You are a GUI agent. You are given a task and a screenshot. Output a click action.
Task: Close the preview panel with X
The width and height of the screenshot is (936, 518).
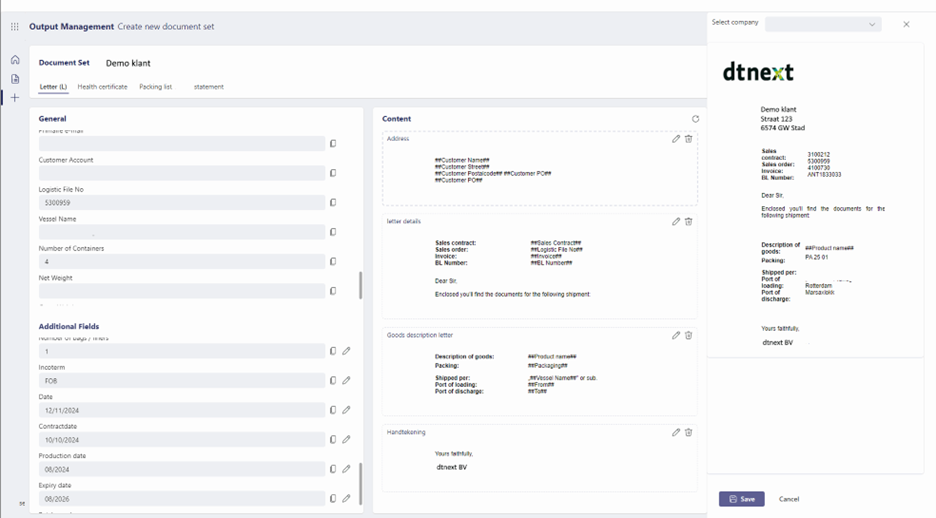pos(906,24)
